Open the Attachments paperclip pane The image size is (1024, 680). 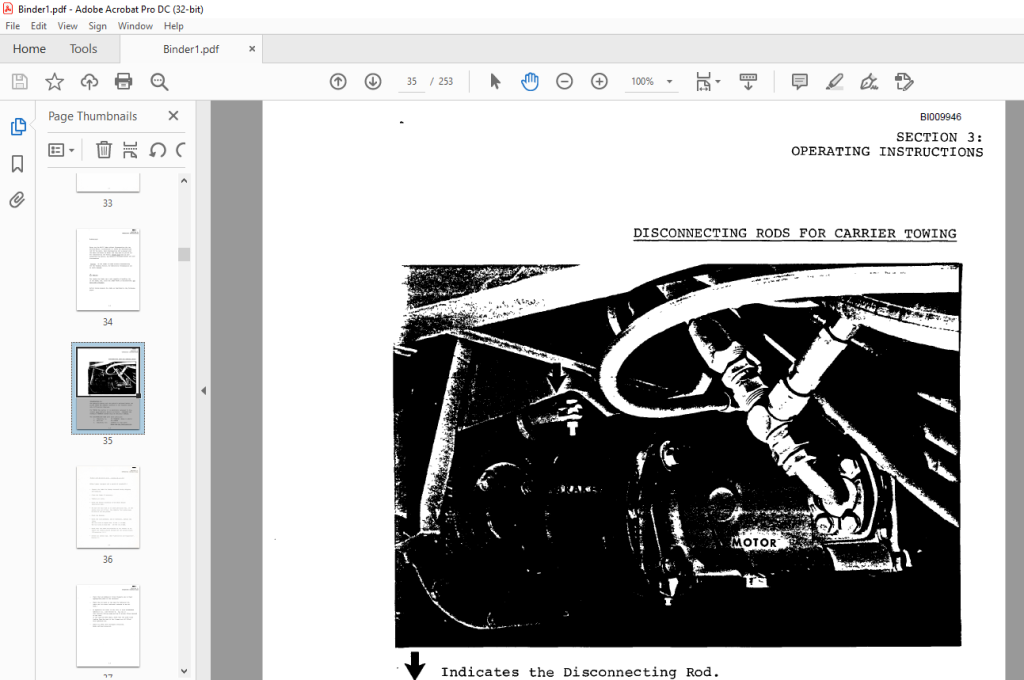[x=18, y=200]
